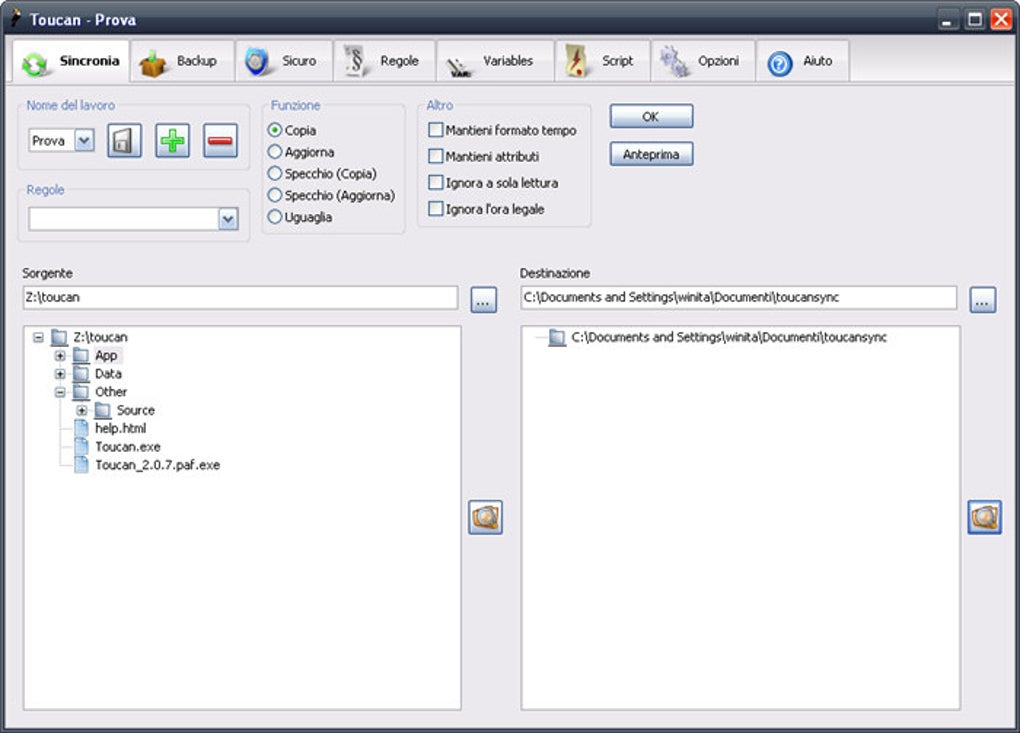This screenshot has height=733, width=1020.
Task: Click the Z:\toucan root folder icon
Action: (59, 338)
